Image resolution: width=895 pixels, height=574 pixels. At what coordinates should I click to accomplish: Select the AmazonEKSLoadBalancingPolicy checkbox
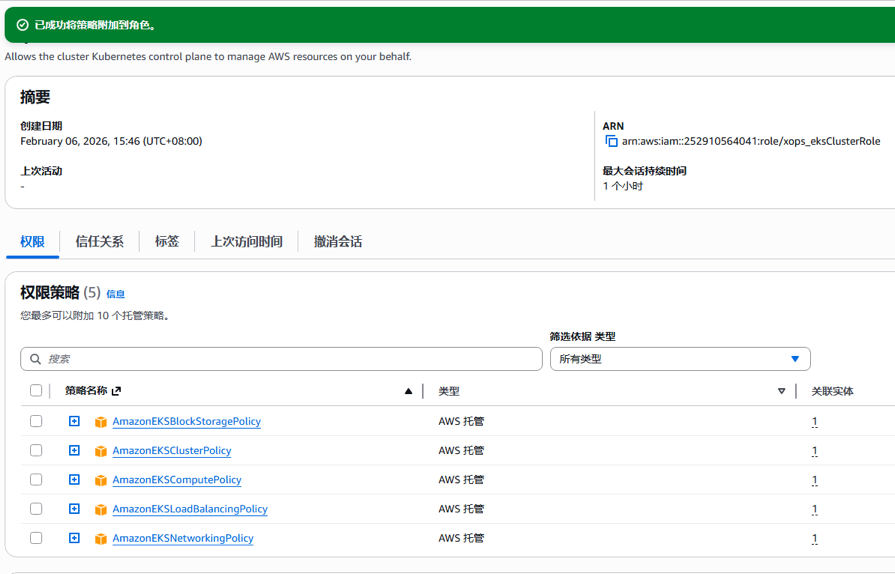tap(36, 509)
